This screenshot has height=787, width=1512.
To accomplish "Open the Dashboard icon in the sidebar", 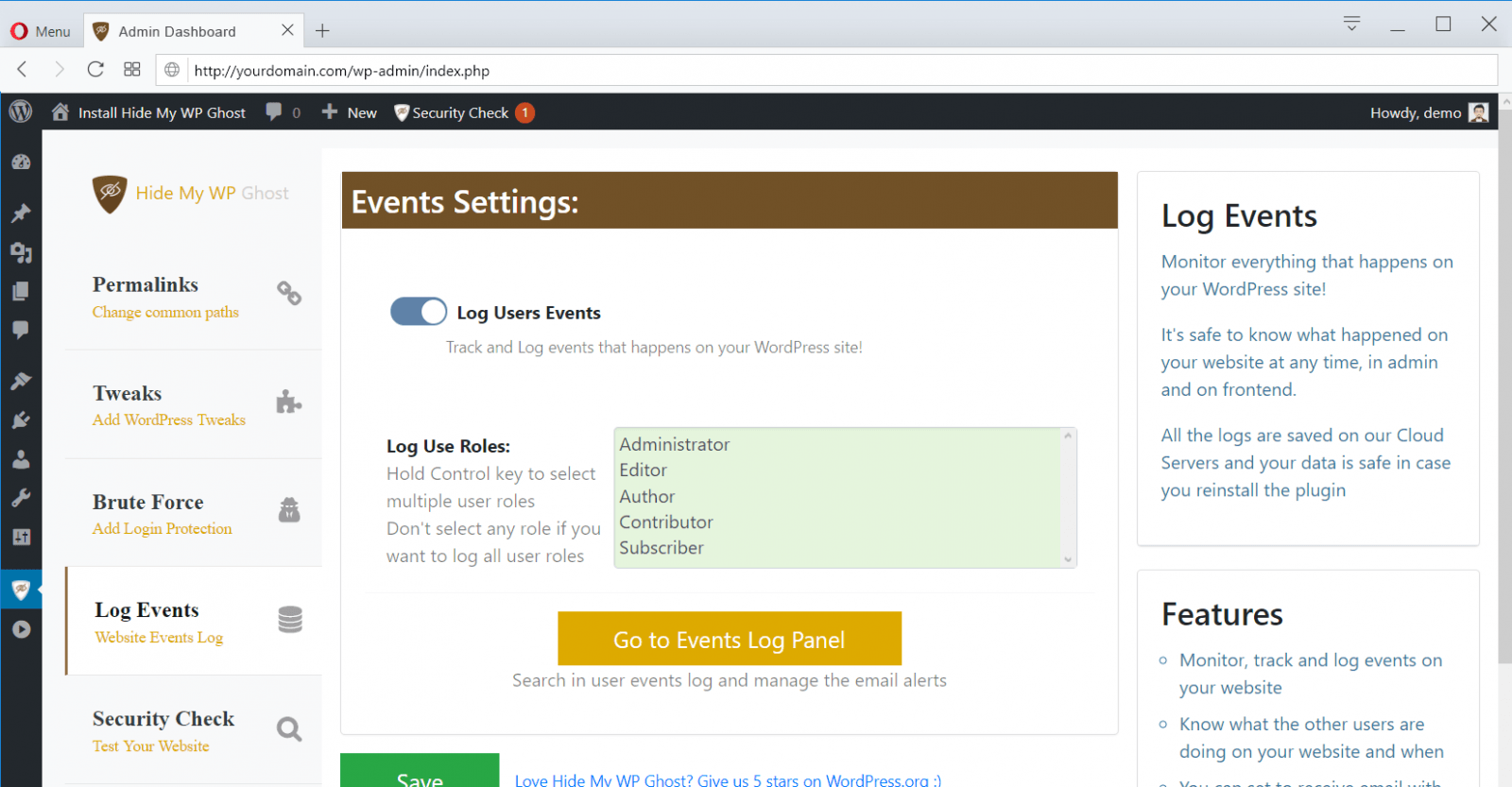I will click(x=21, y=163).
